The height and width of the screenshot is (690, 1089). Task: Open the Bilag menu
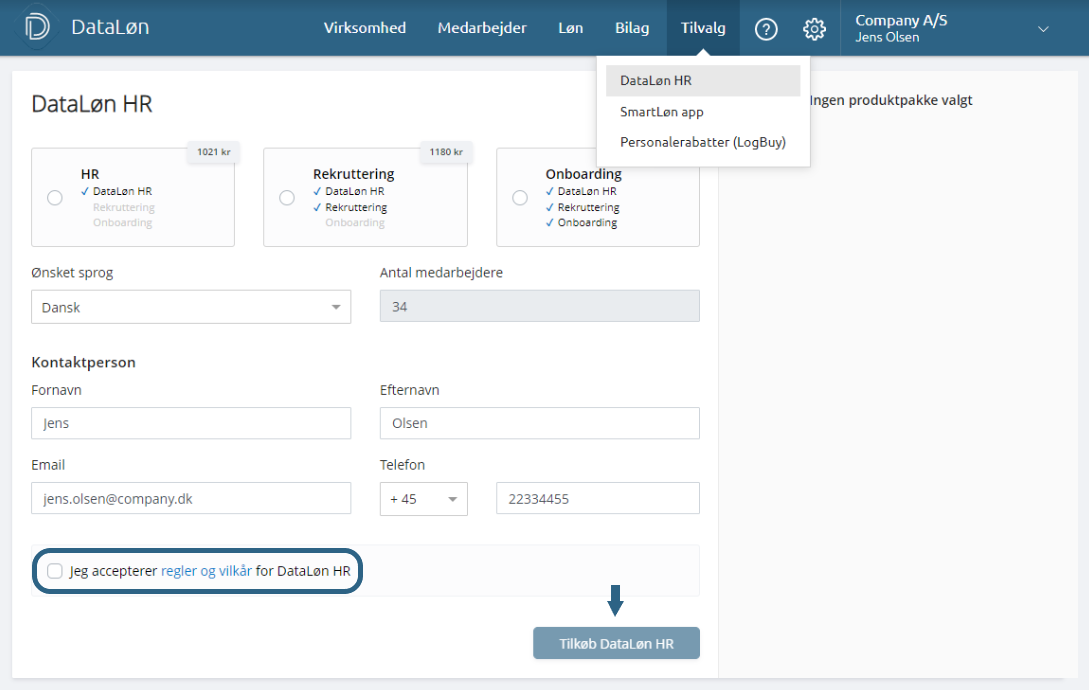point(632,28)
